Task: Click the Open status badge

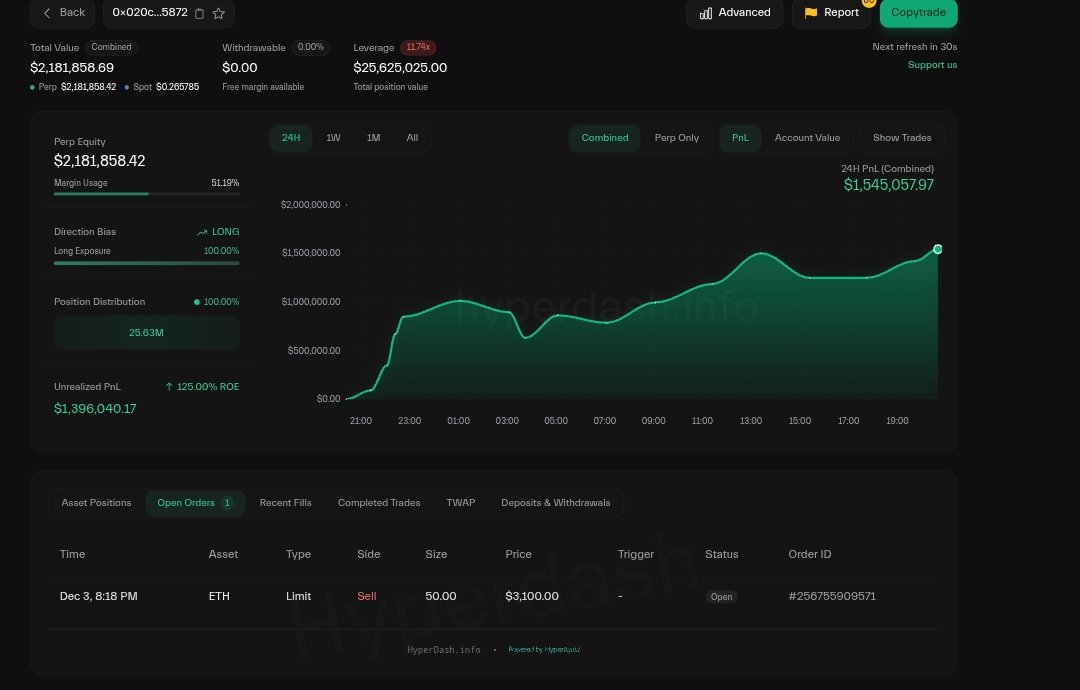Action: click(x=721, y=597)
